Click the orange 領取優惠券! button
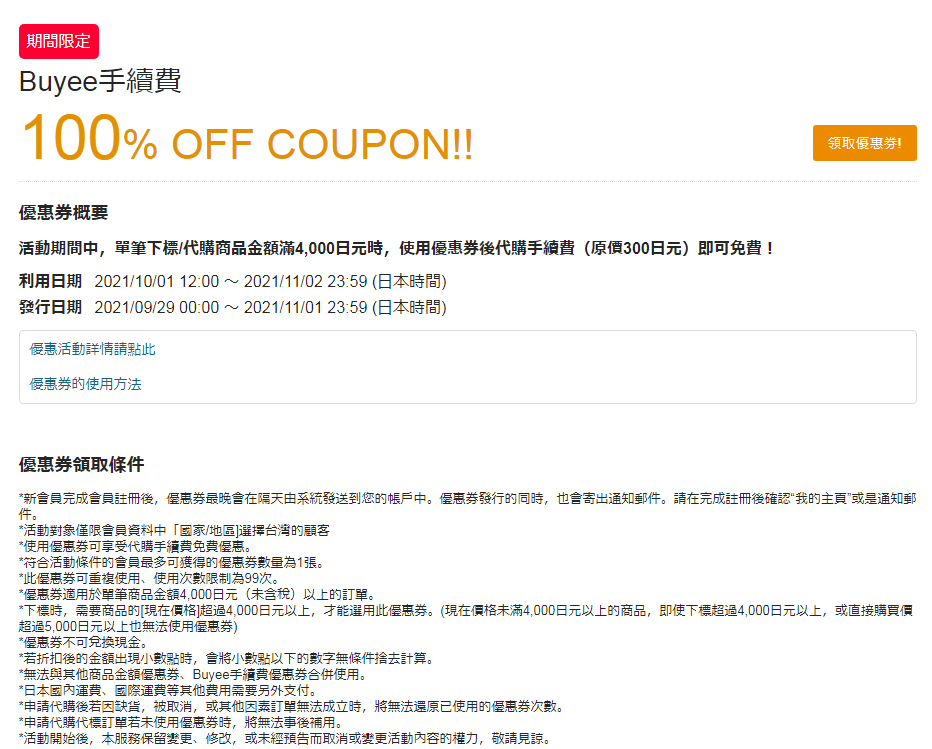932x749 pixels. tap(864, 143)
